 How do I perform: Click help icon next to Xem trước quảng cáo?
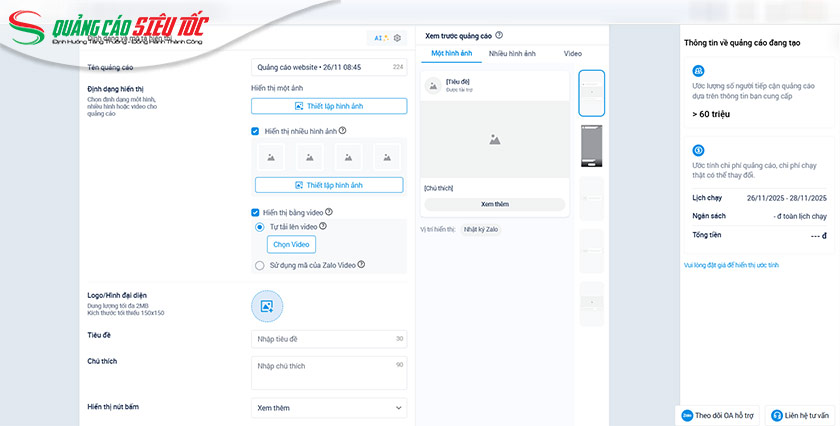(499, 35)
